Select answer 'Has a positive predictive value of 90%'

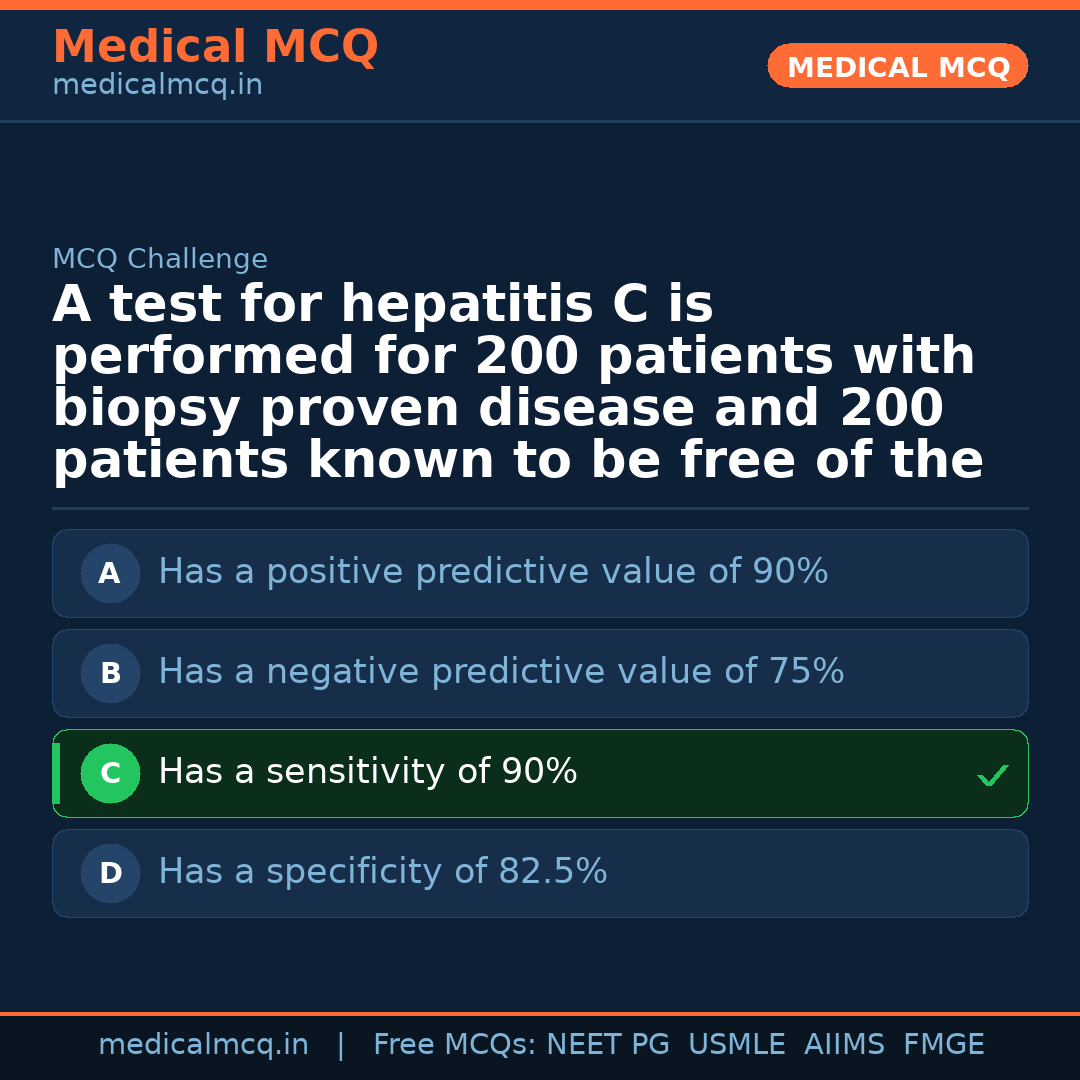click(x=493, y=572)
